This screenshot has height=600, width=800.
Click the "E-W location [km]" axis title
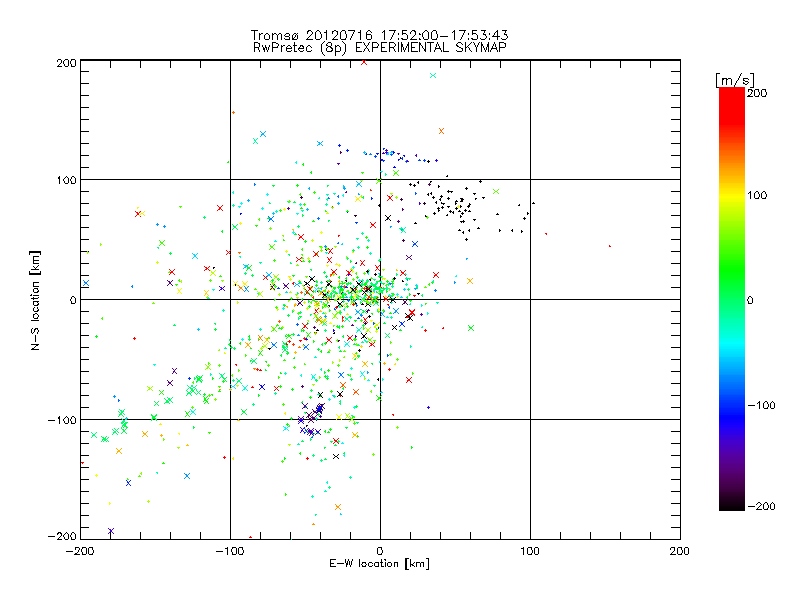pos(379,564)
